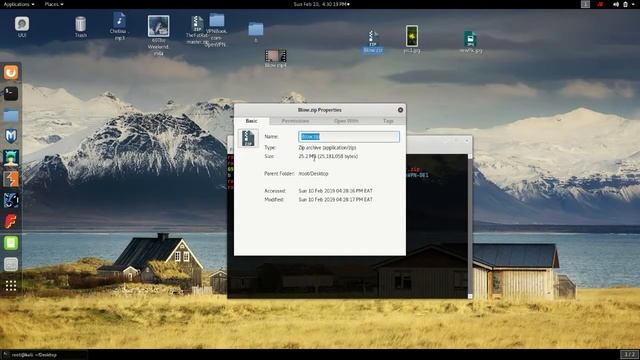Switch to the Open With tab

(346, 121)
